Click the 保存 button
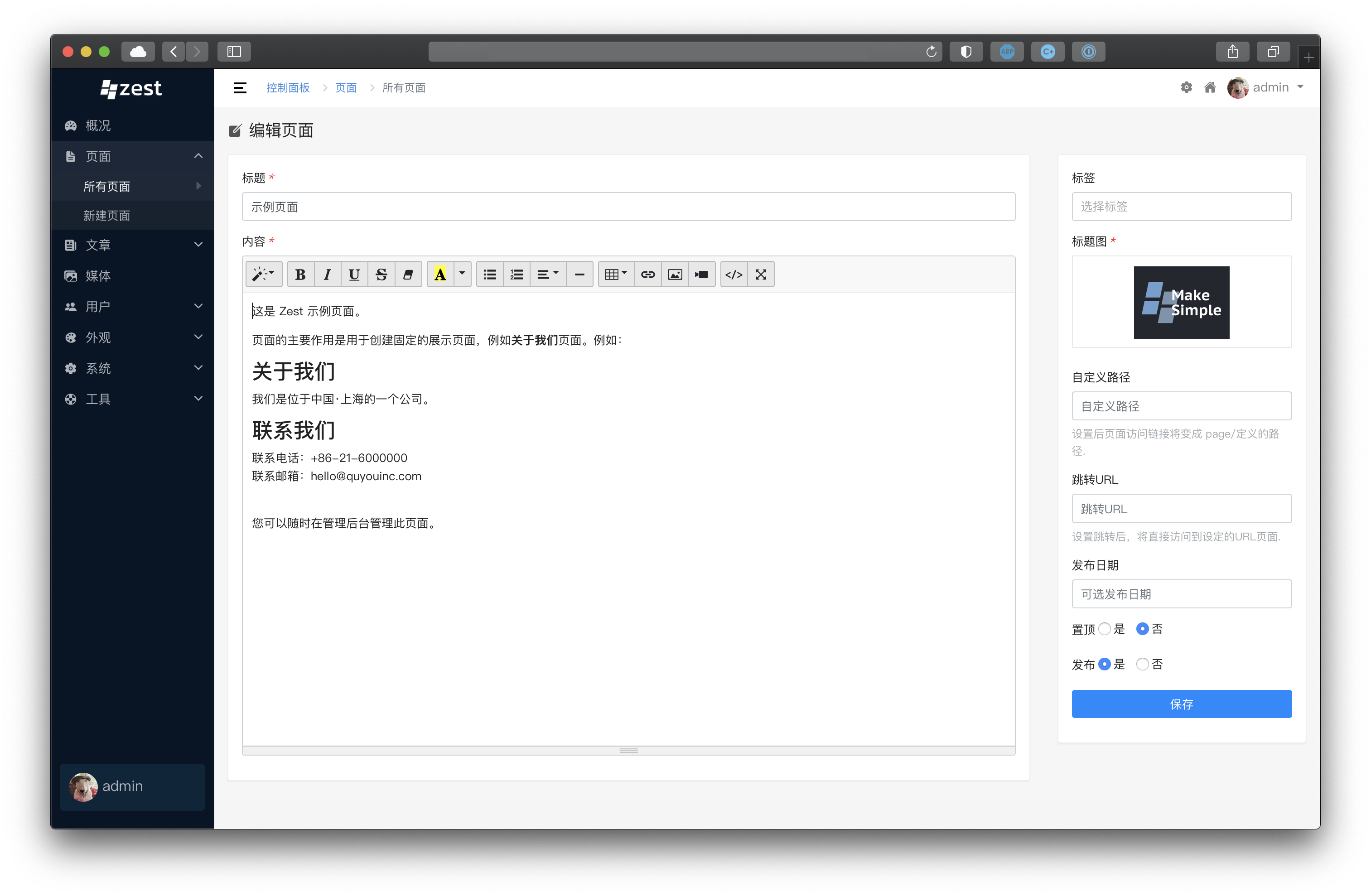 1181,703
